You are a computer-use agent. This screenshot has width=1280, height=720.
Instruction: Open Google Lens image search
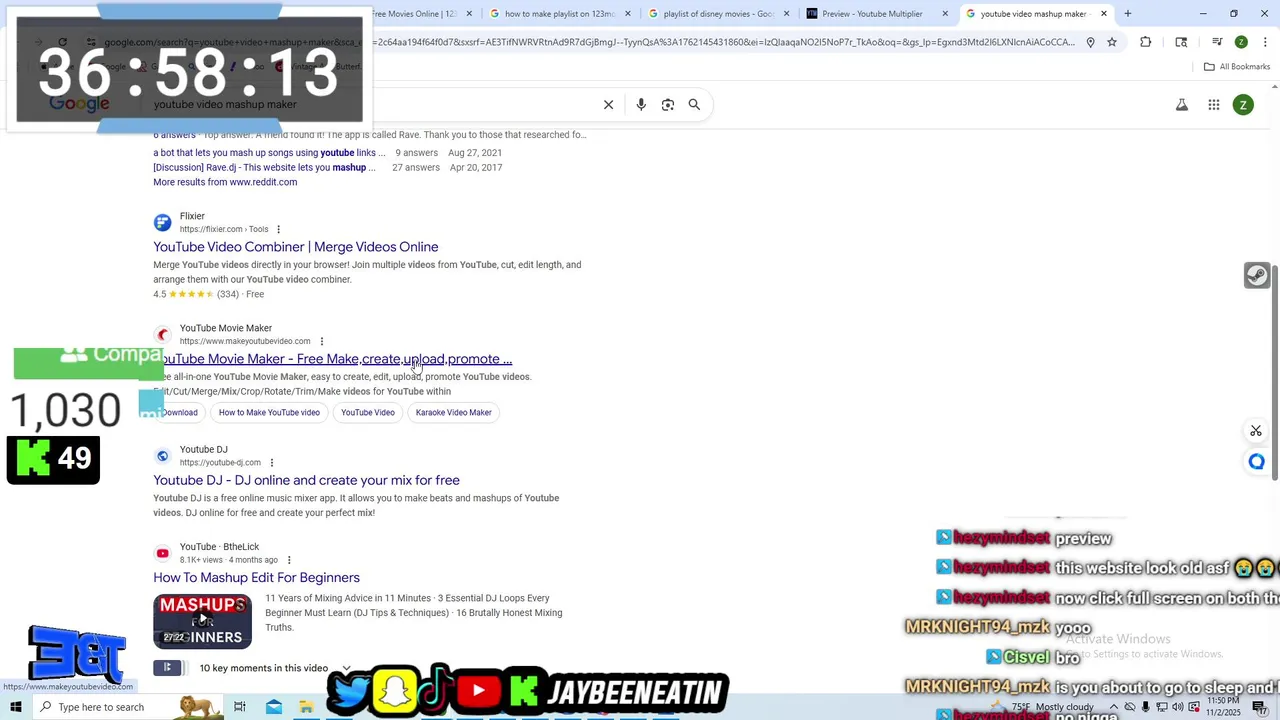tap(668, 105)
